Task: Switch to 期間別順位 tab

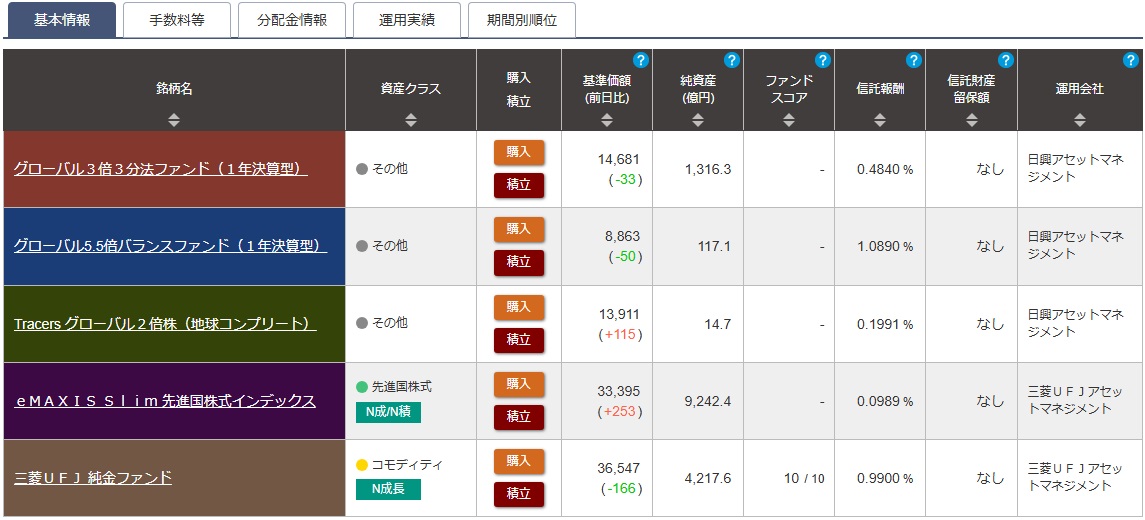Action: tap(522, 20)
